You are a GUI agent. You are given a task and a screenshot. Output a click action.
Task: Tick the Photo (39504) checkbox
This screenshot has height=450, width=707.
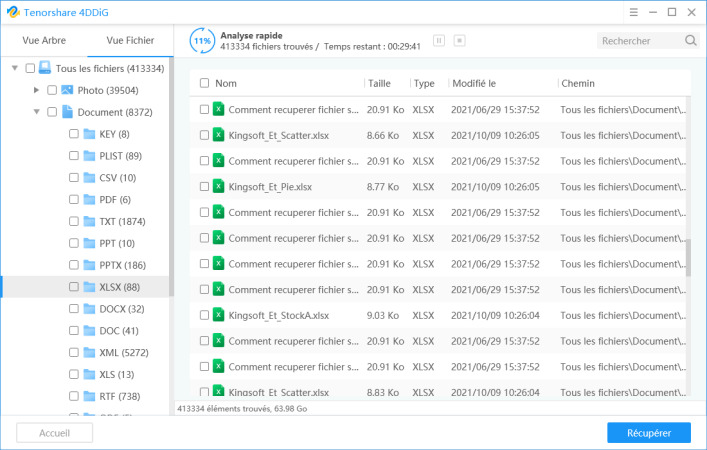coord(52,90)
